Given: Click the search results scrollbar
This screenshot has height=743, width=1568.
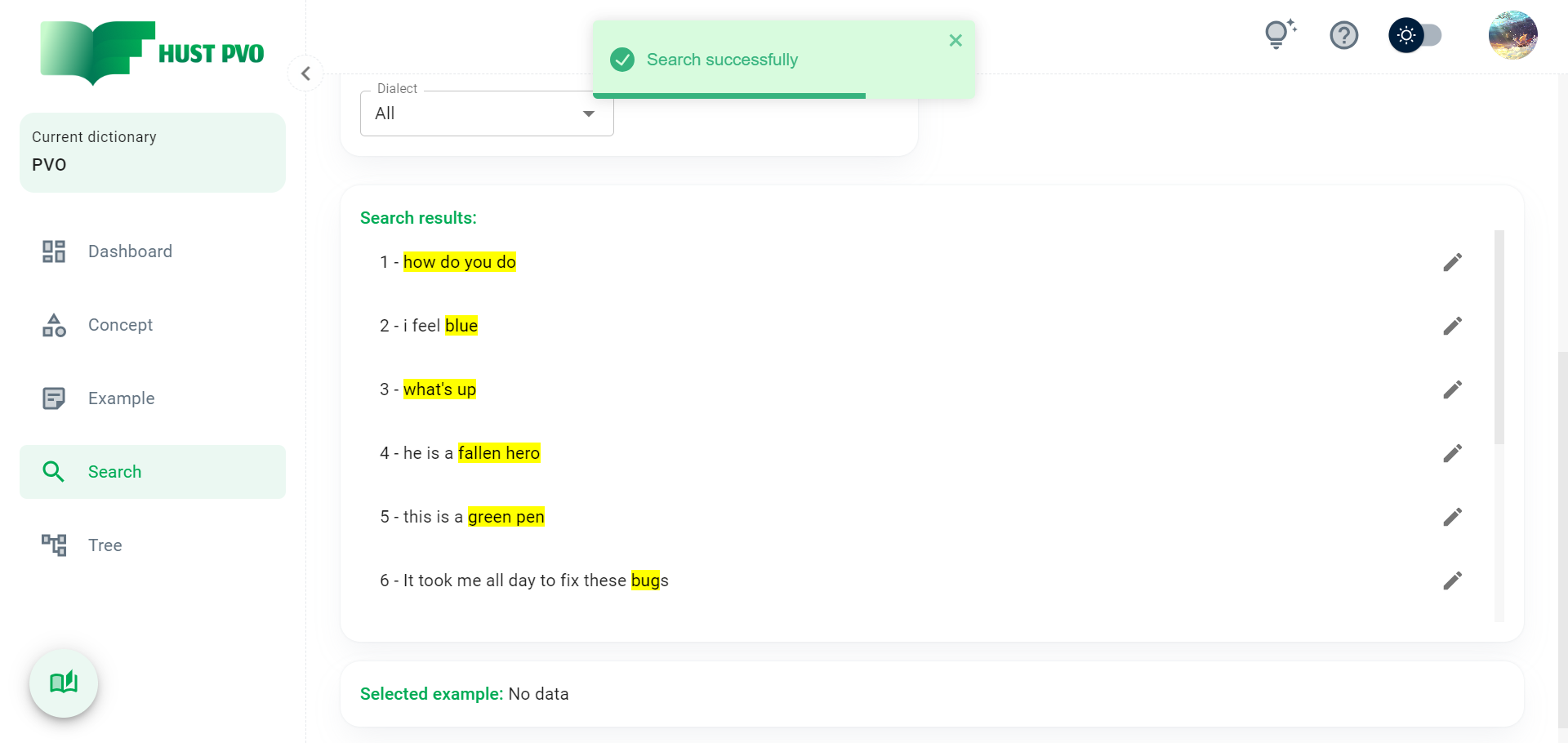Looking at the screenshot, I should tap(1499, 337).
